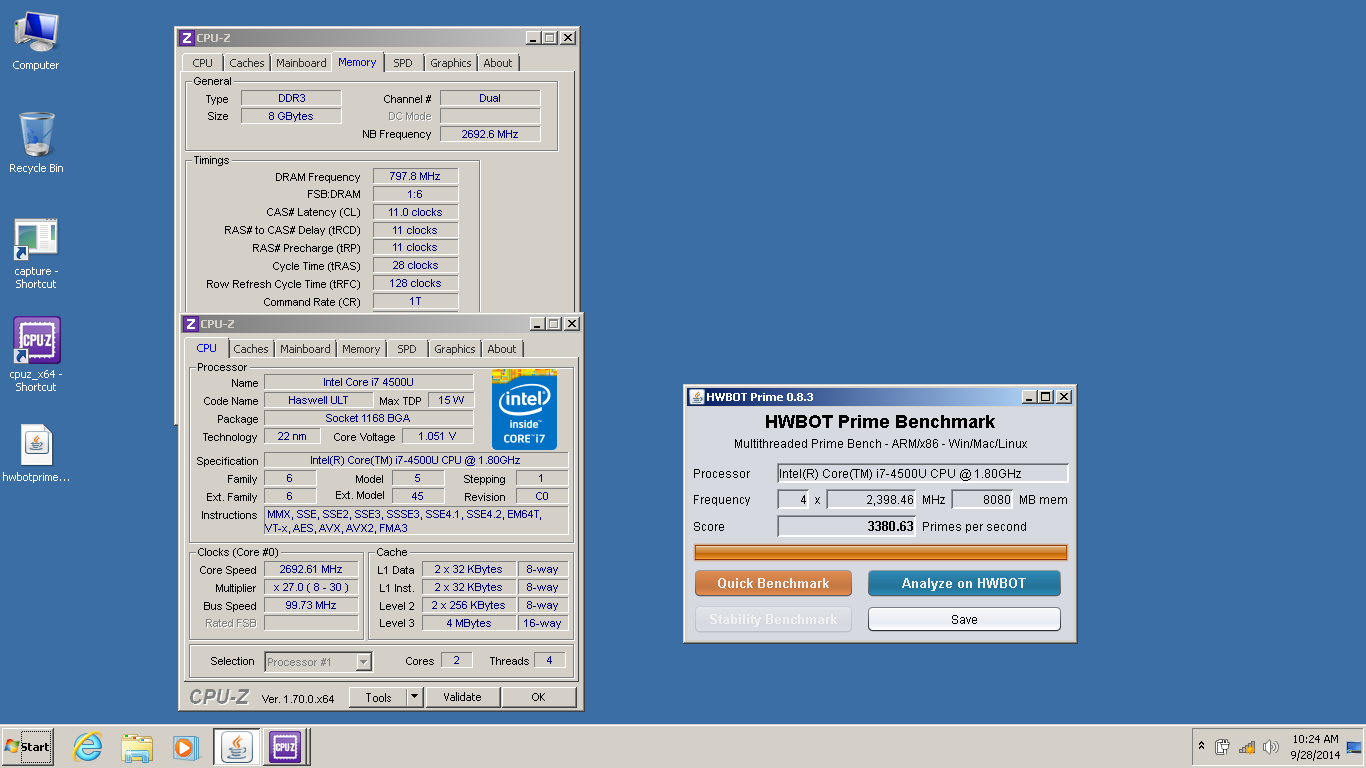
Task: Switch to Mainboard tab in front CPU-Z
Action: [x=305, y=349]
